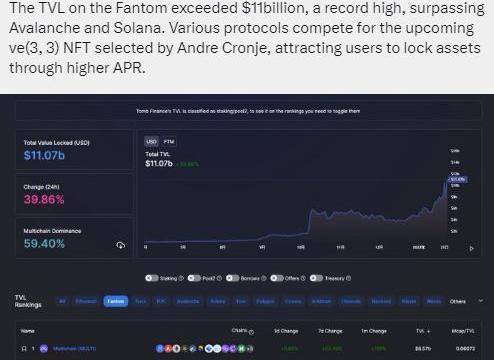The height and width of the screenshot is (360, 494).
Task: Select the USD chart denomination button
Action: [x=151, y=142]
